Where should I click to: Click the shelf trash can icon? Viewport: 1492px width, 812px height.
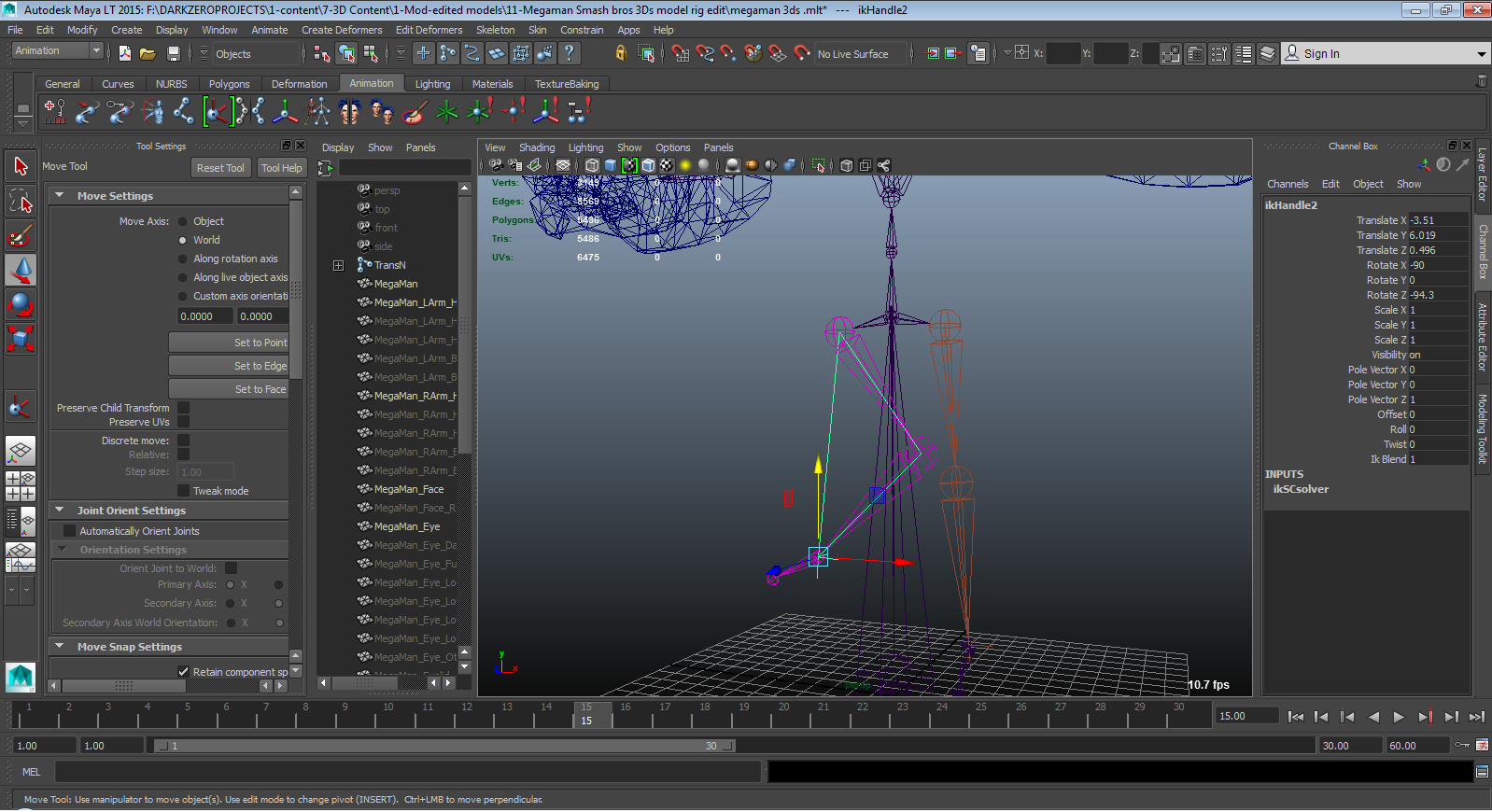click(x=1481, y=81)
